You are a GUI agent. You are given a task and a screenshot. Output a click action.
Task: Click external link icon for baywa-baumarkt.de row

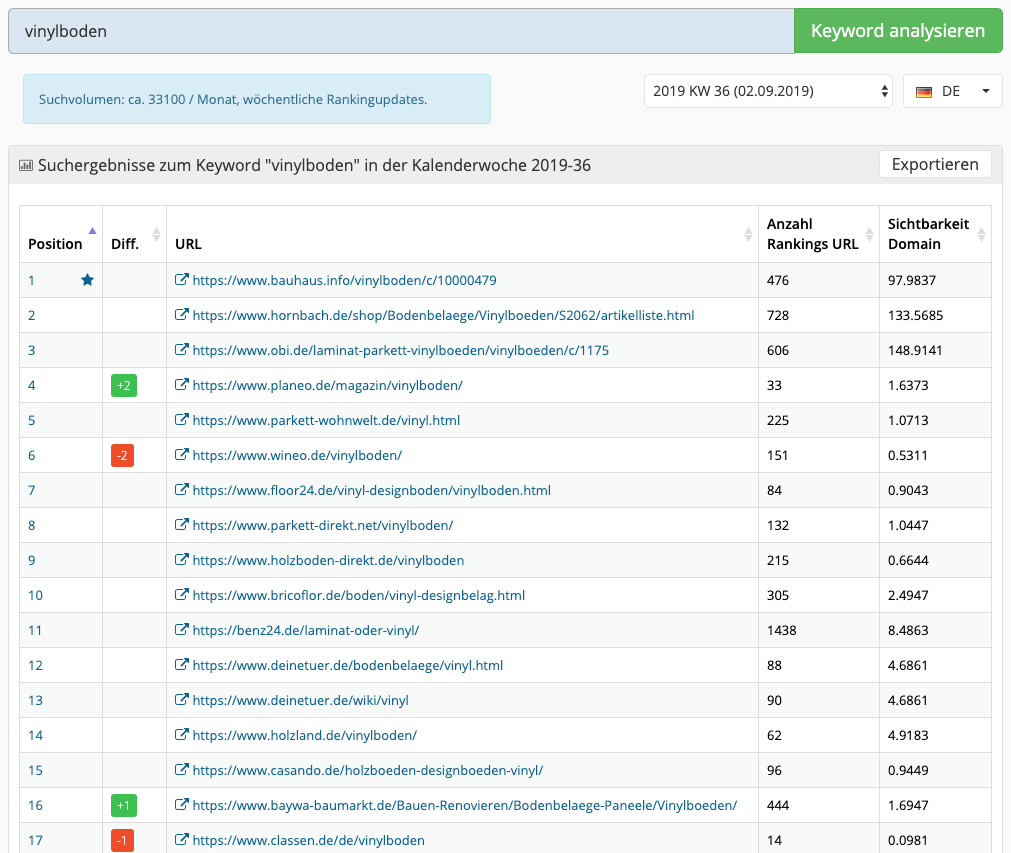[182, 804]
